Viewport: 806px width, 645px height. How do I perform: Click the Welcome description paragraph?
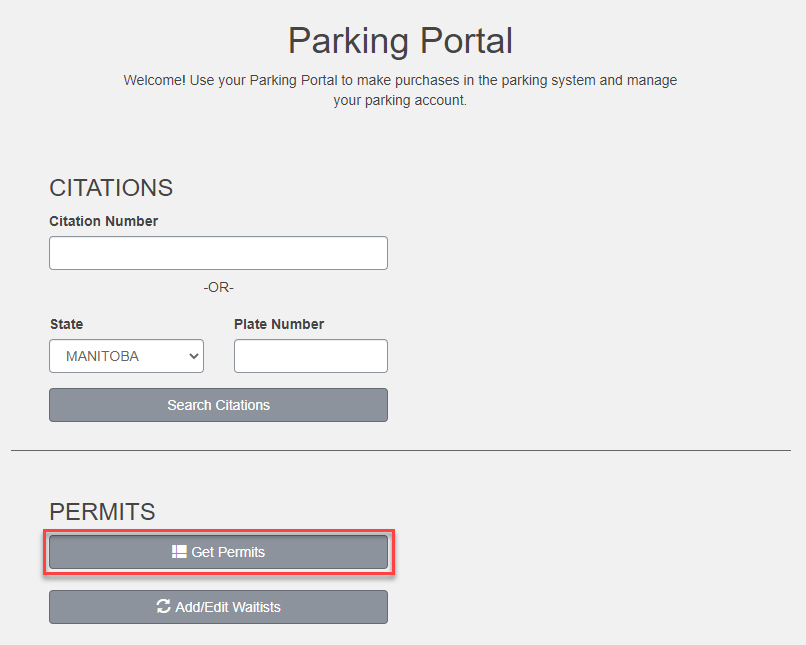[400, 90]
